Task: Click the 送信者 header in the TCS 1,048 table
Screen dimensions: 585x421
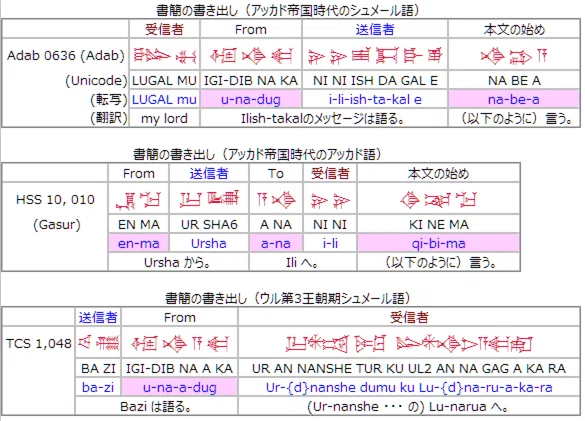Action: (98, 317)
